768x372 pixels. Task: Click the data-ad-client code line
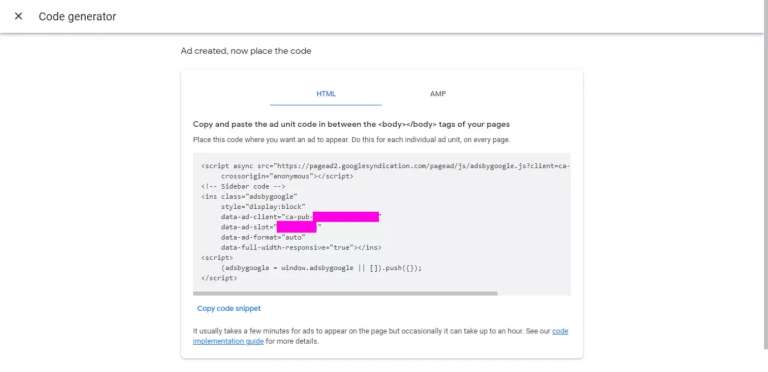(x=301, y=217)
